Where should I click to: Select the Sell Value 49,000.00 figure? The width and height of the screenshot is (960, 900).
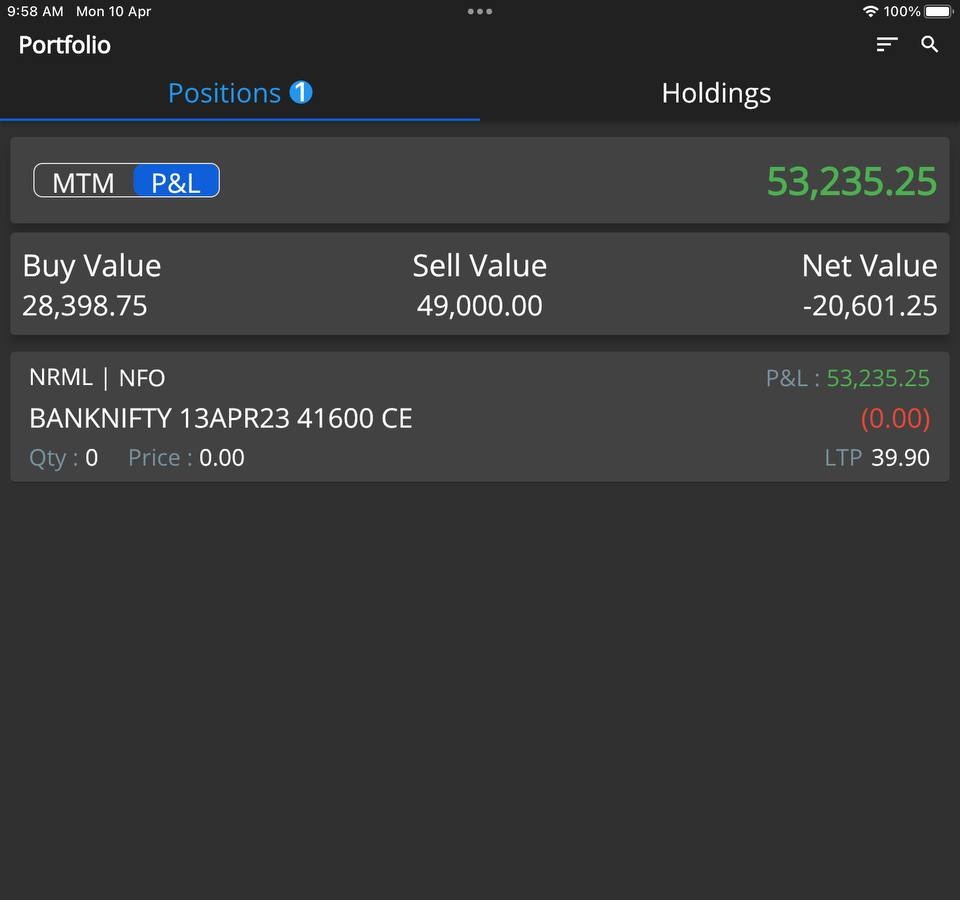click(479, 306)
